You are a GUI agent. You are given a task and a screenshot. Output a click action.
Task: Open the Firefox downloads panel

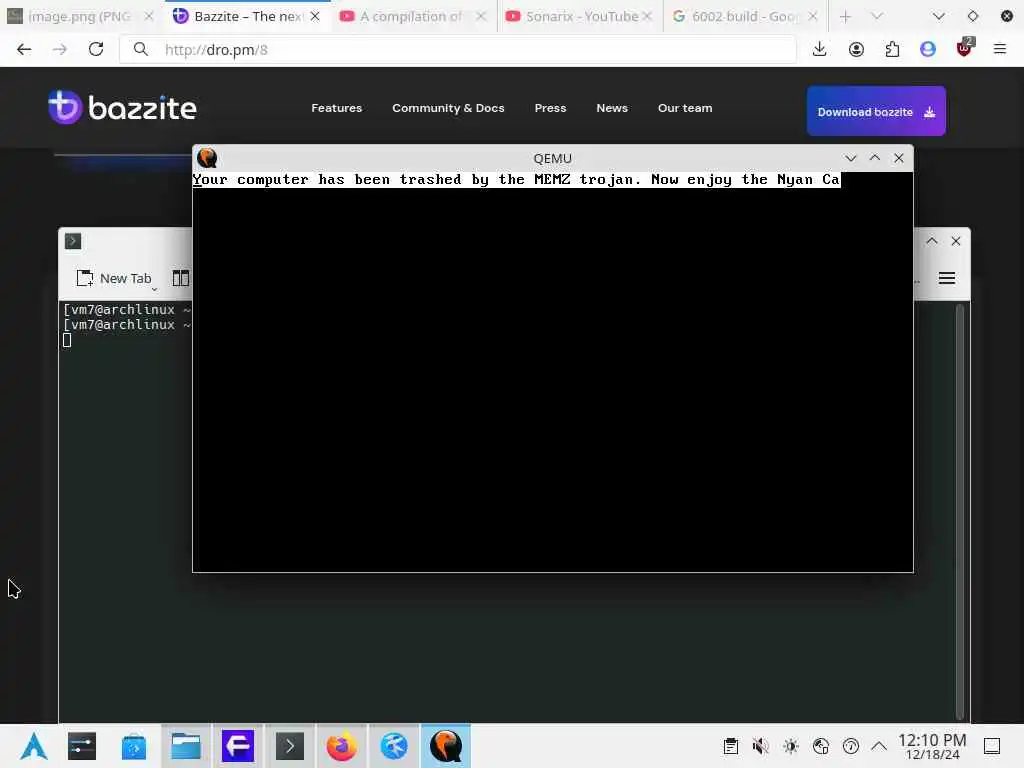[x=820, y=50]
